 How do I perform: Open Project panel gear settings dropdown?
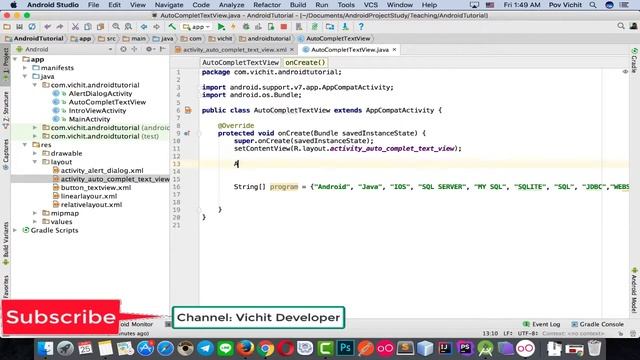150,49
